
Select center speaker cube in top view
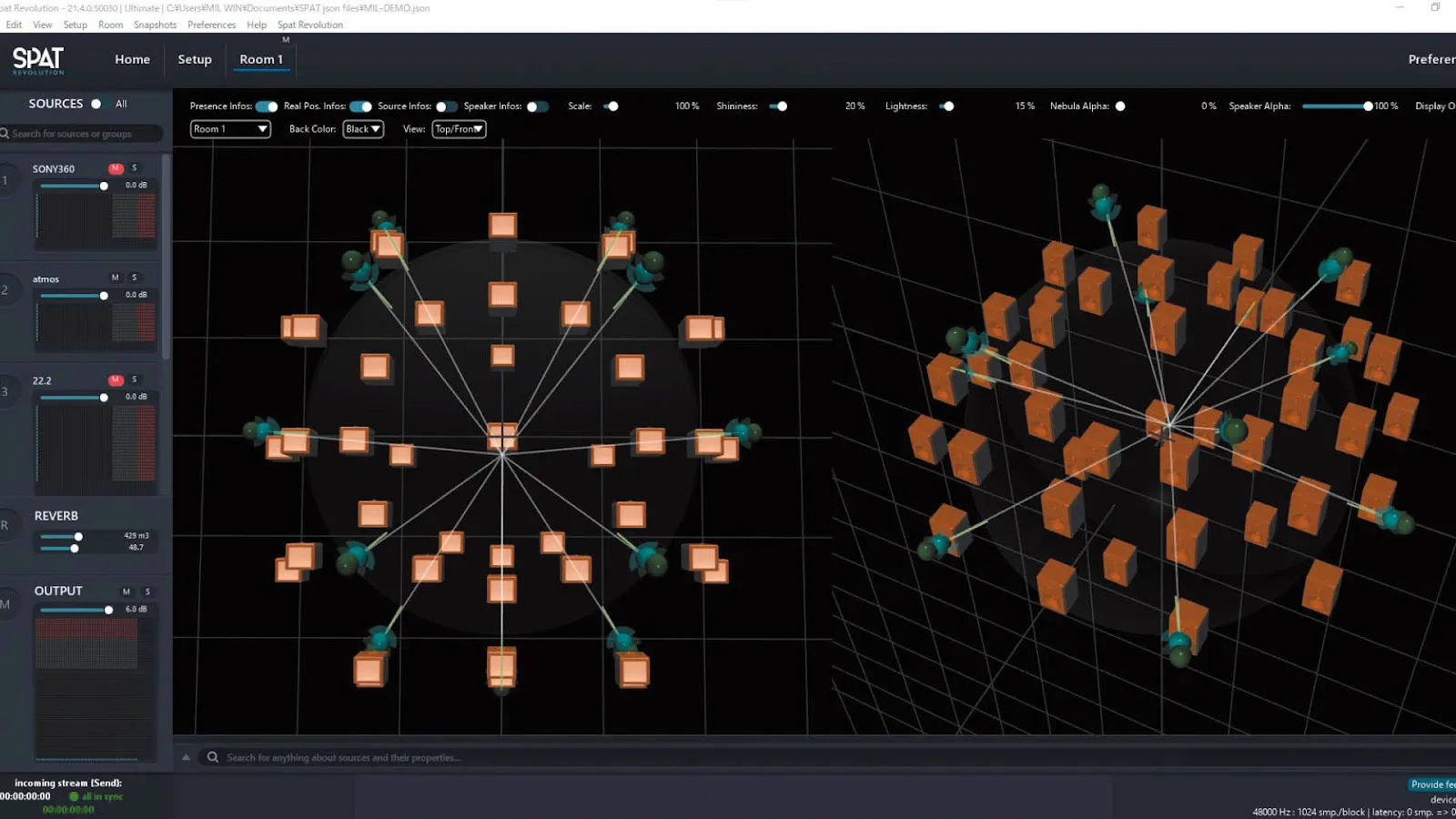tap(501, 438)
